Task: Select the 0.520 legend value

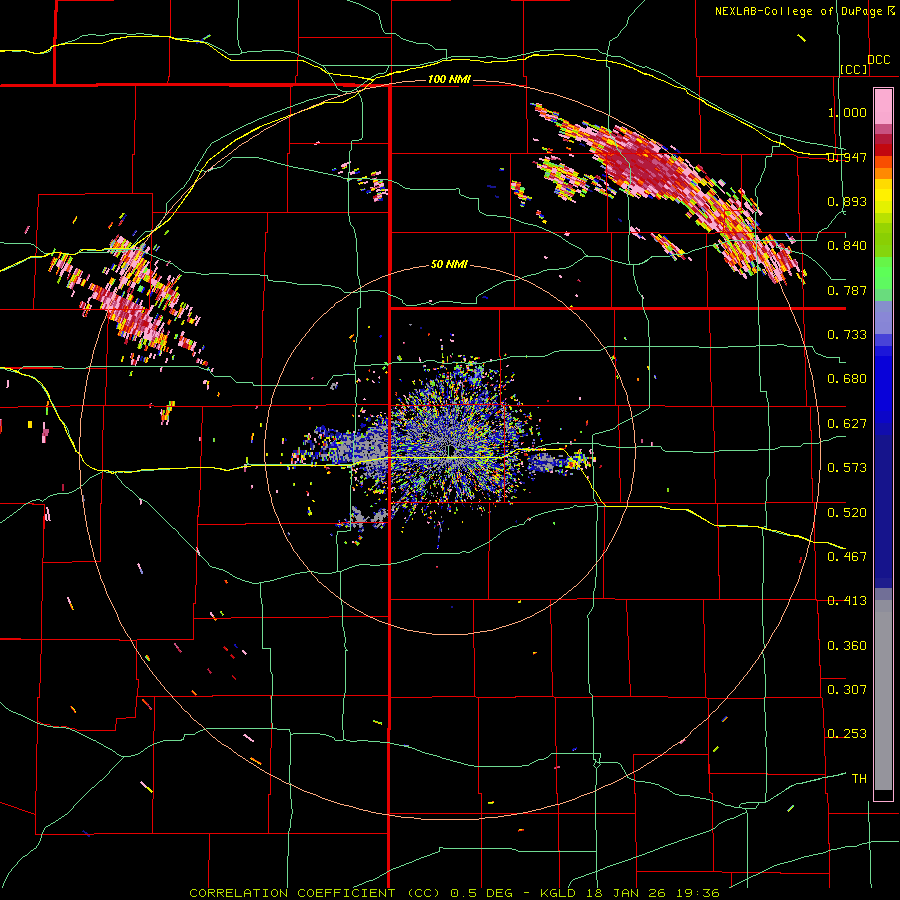Action: [x=847, y=513]
